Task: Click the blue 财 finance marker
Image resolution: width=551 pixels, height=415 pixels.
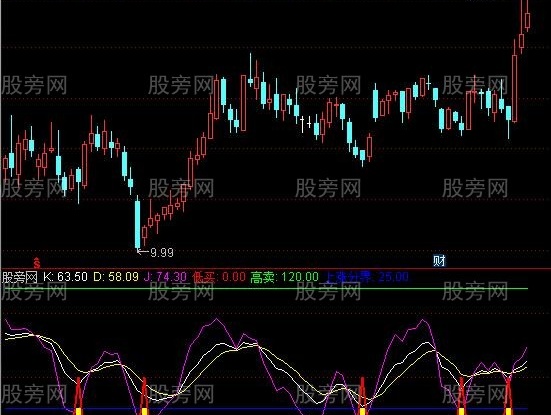Action: coord(439,260)
